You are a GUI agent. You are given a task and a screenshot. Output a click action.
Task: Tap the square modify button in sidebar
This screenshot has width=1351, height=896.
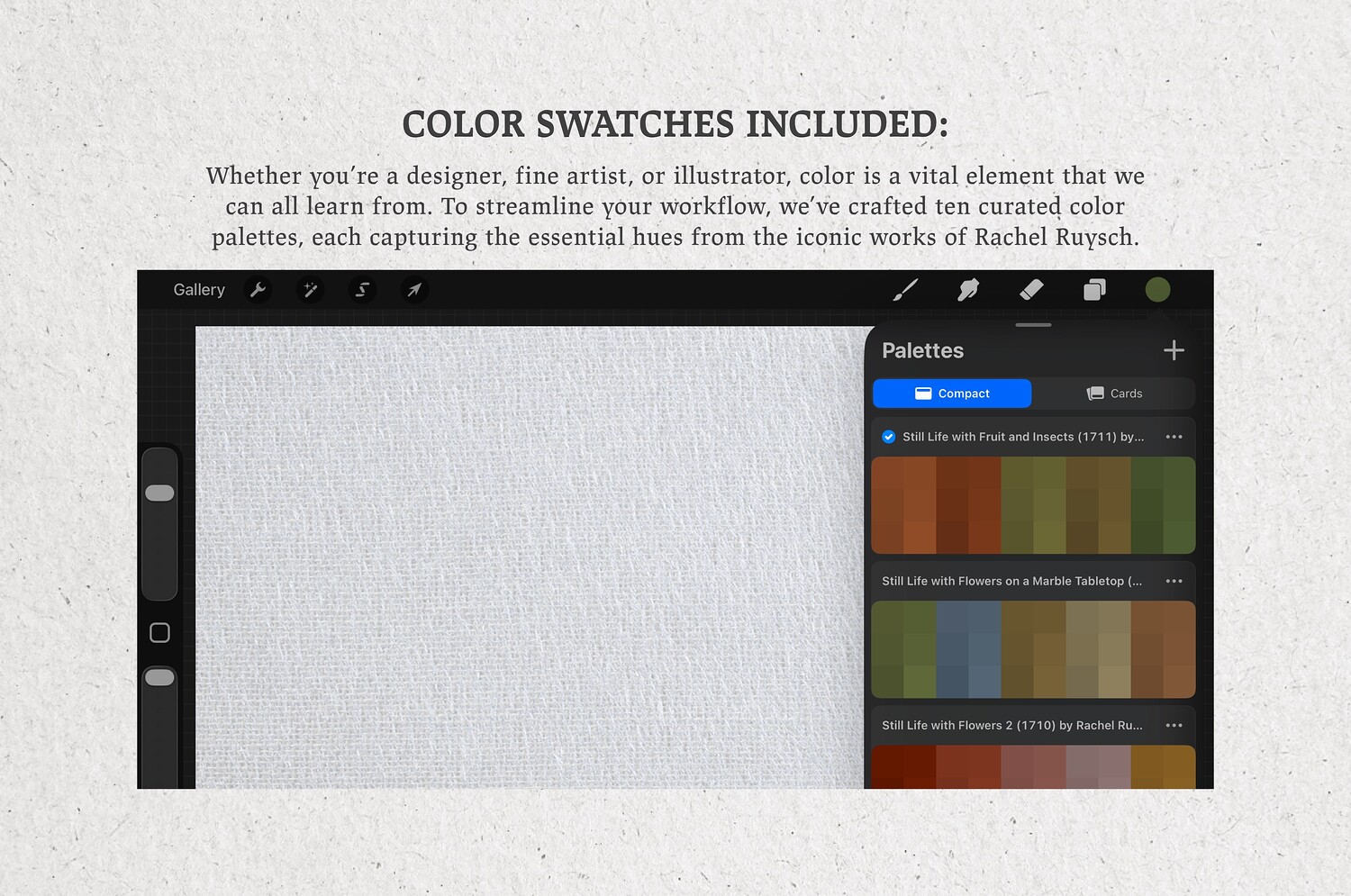[159, 633]
